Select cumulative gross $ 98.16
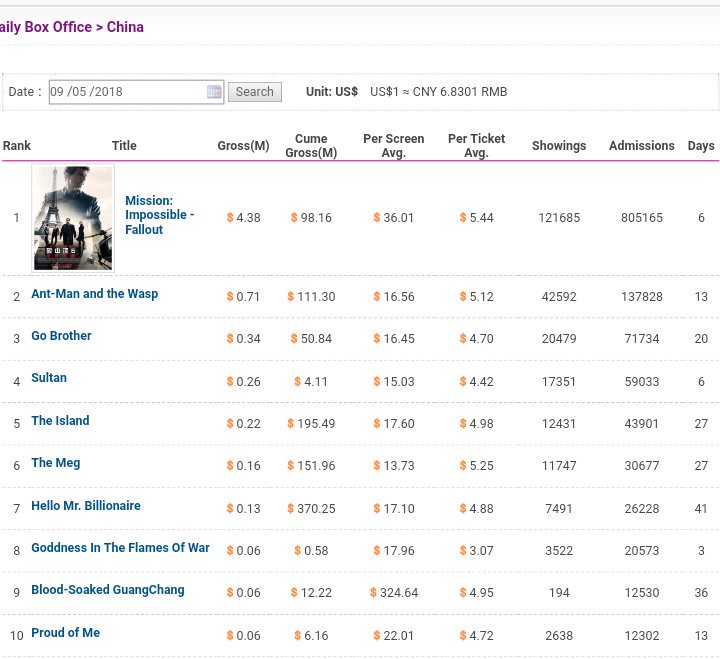 click(x=311, y=218)
